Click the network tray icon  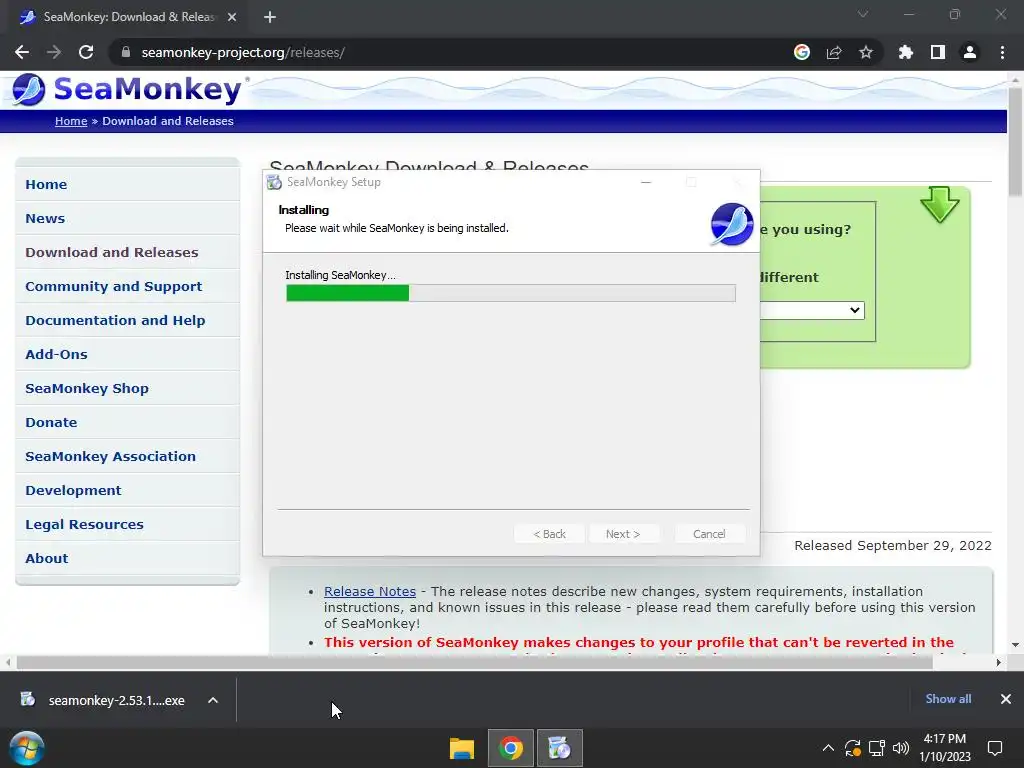click(x=876, y=748)
